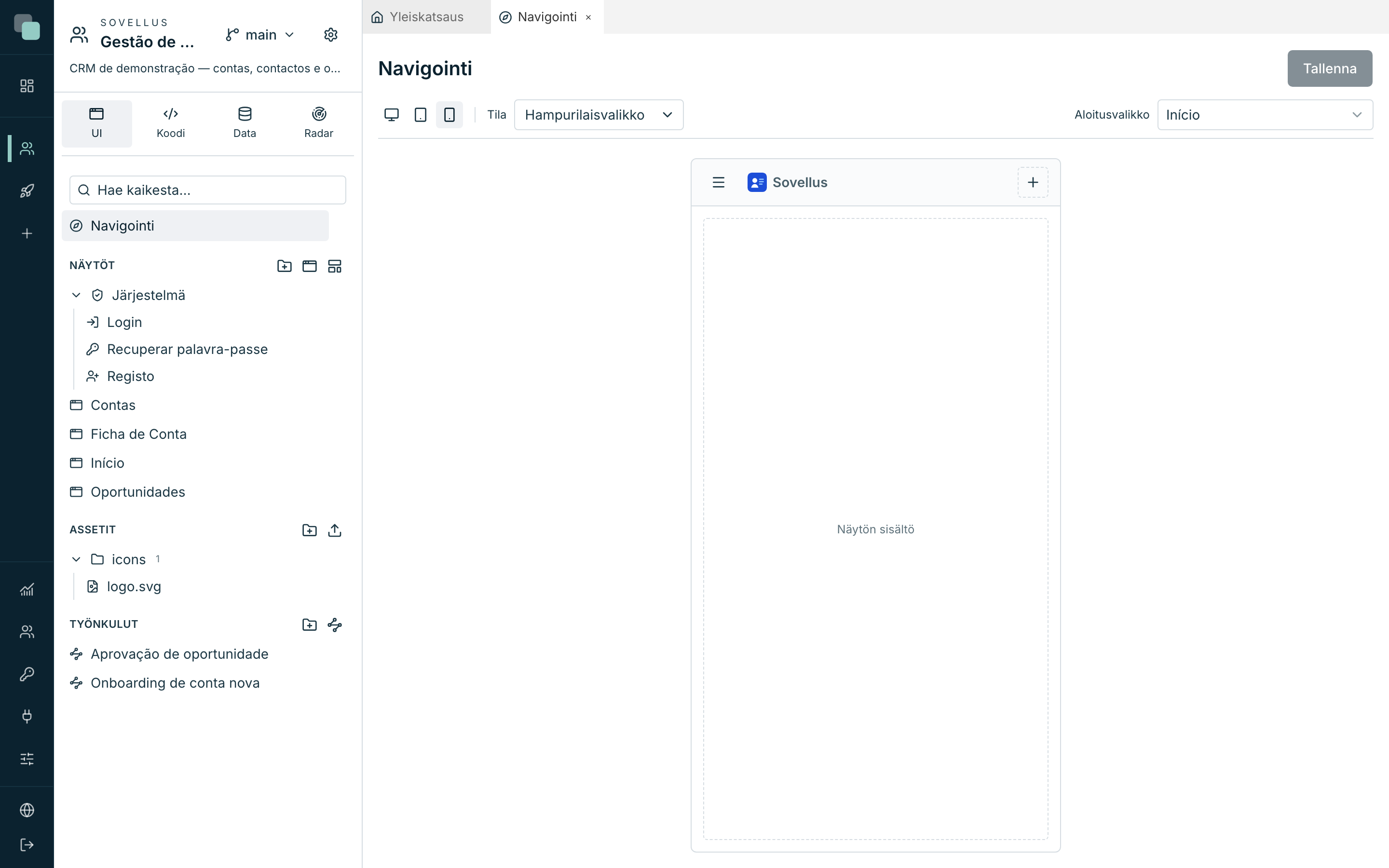Add new layout template in Näytöt
The height and width of the screenshot is (868, 1389).
(x=335, y=266)
